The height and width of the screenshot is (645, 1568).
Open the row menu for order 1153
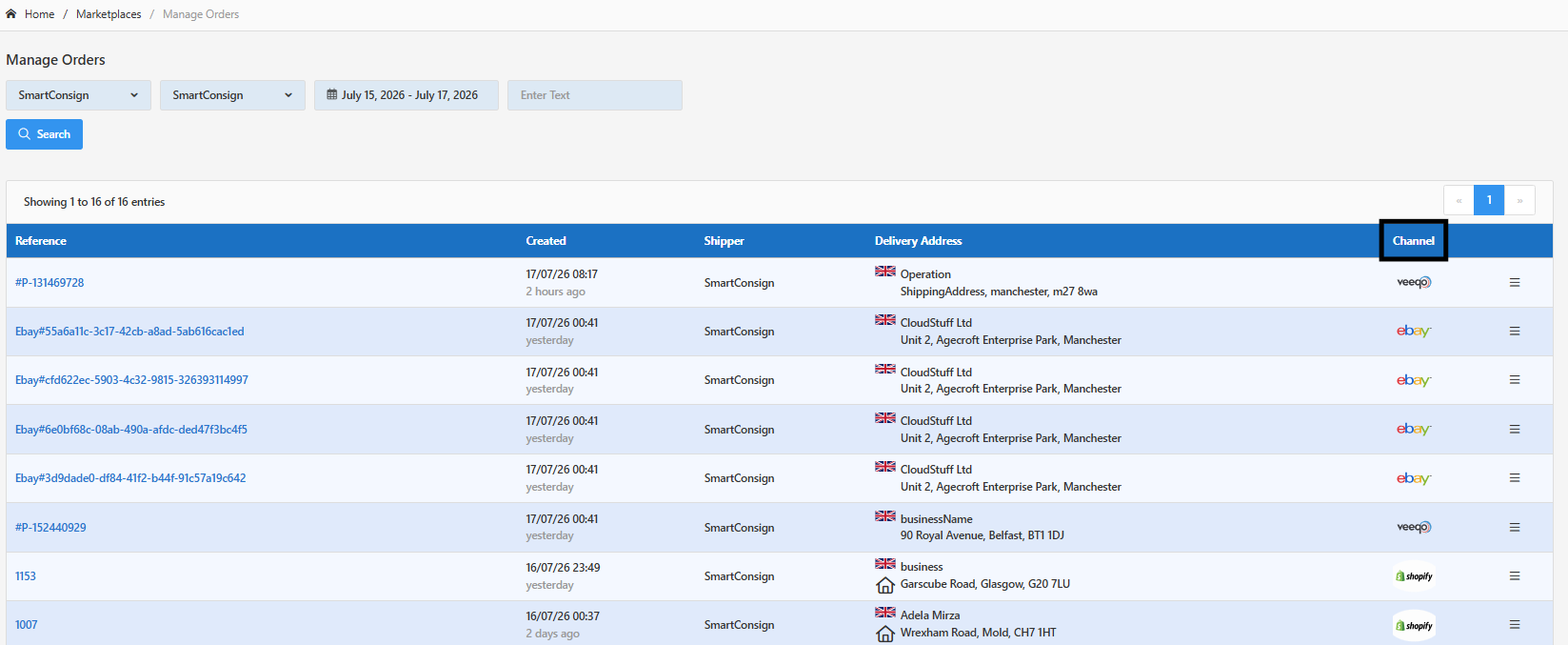coord(1515,576)
